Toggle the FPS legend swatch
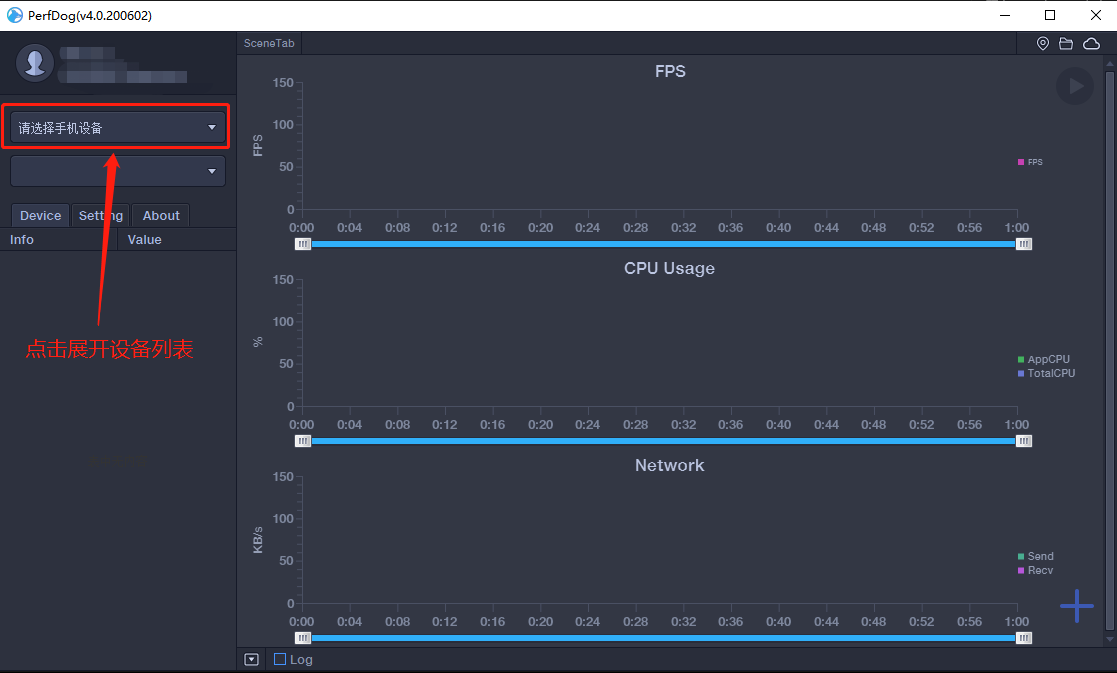 point(1021,162)
